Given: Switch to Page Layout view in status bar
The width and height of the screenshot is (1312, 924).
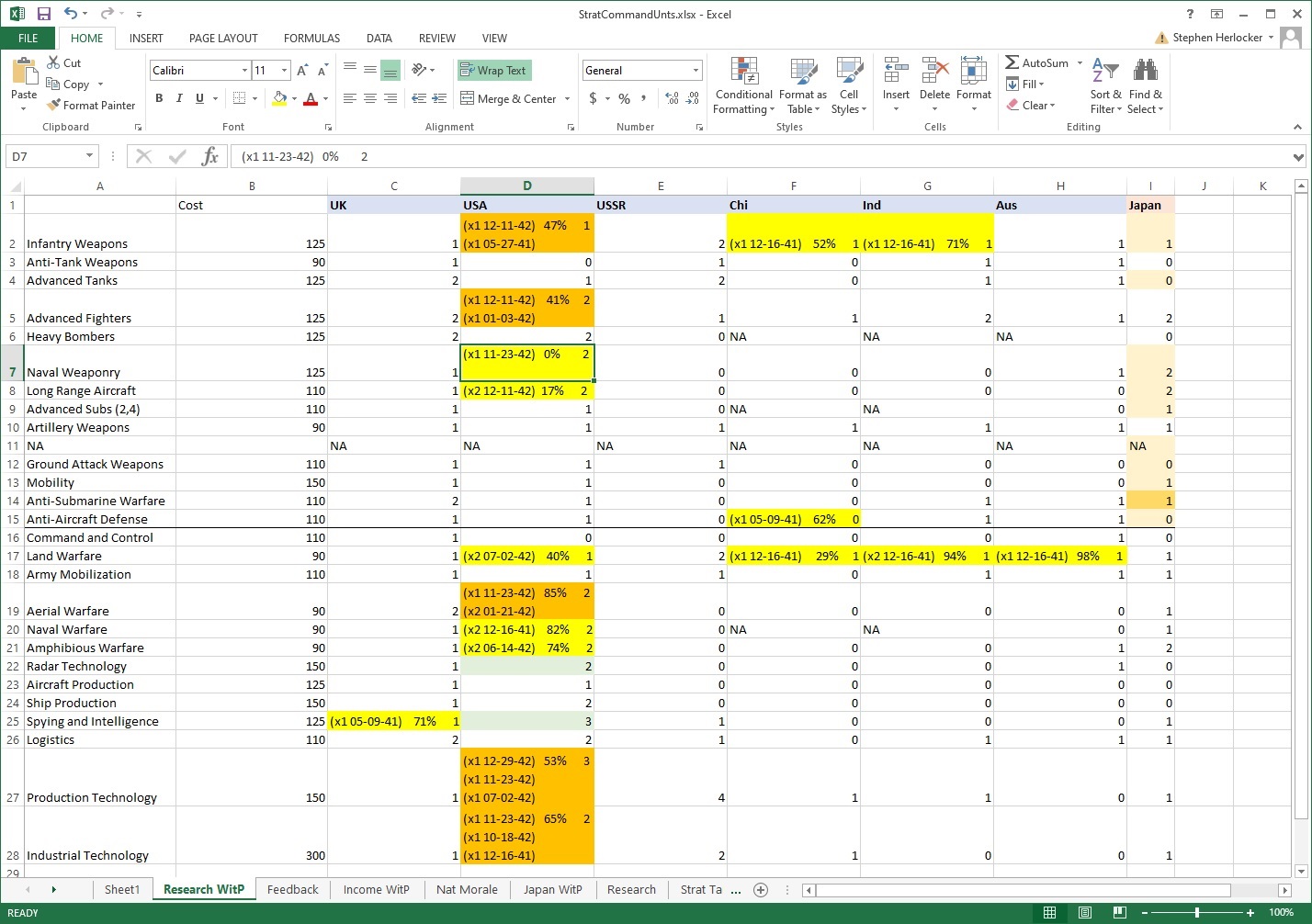Looking at the screenshot, I should pos(1084,913).
